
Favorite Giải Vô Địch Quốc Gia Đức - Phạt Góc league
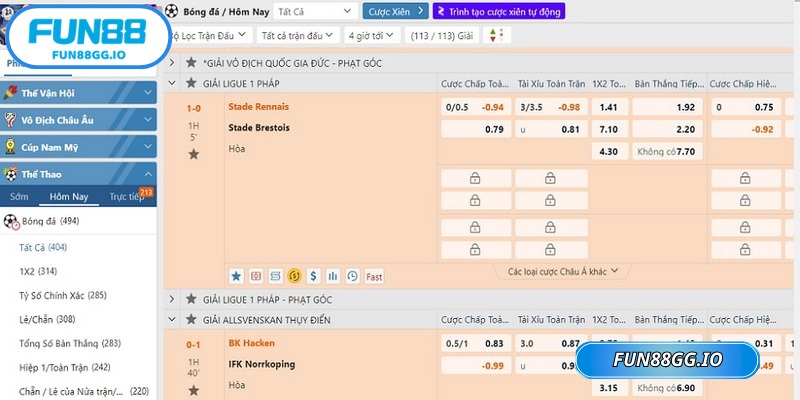click(x=191, y=63)
